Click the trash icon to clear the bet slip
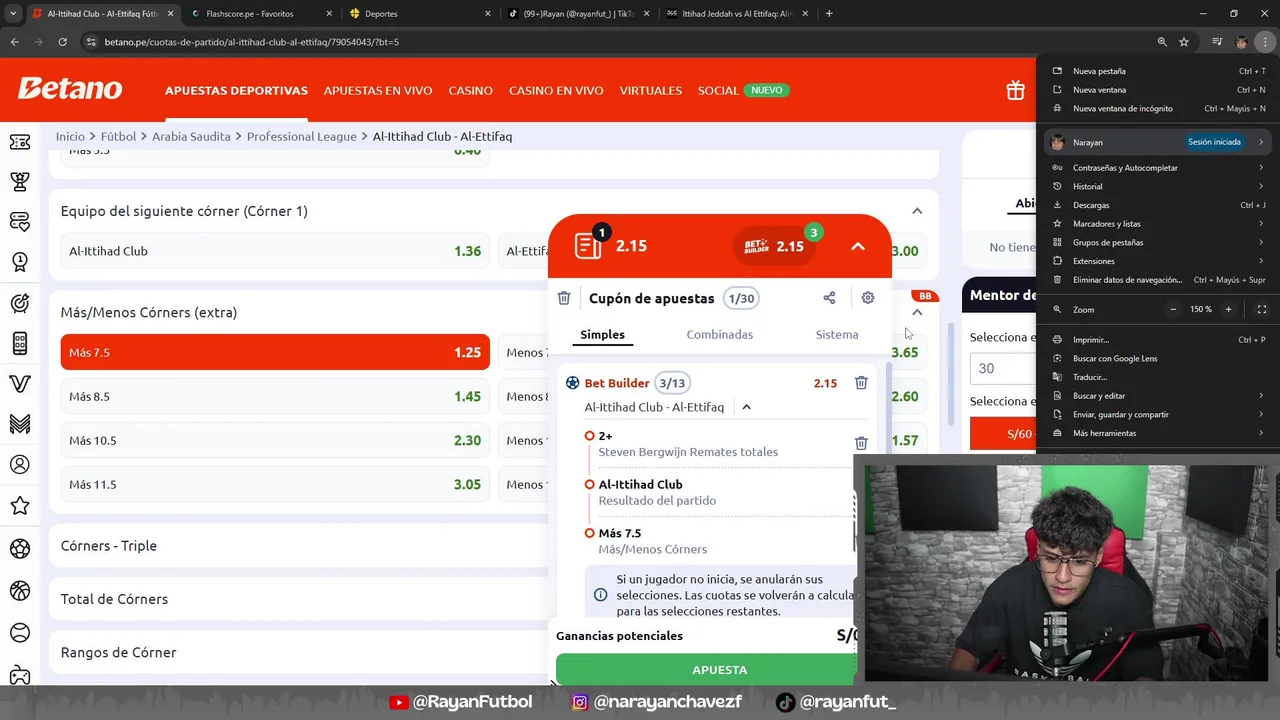This screenshot has width=1280, height=720. (x=564, y=298)
